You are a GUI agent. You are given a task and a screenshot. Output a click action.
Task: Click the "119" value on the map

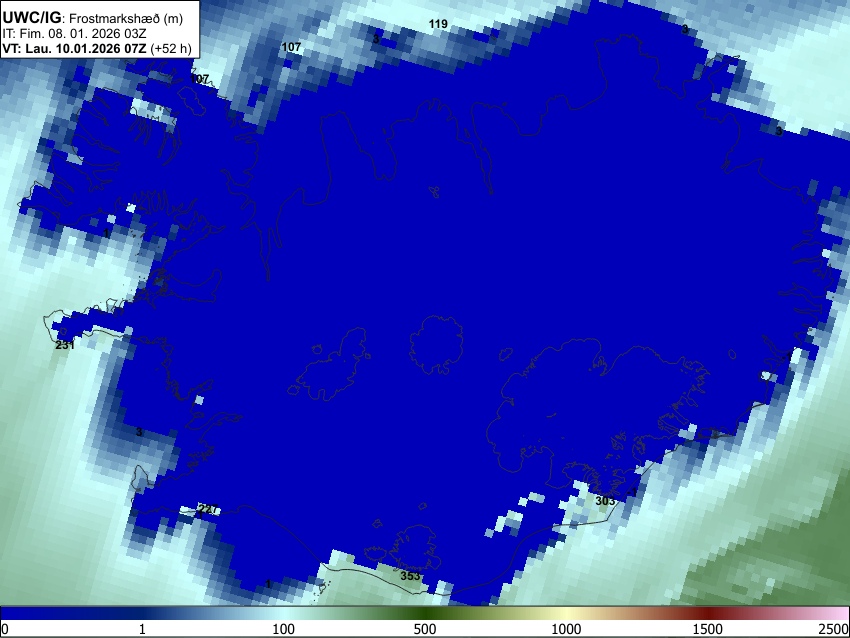pyautogui.click(x=438, y=24)
